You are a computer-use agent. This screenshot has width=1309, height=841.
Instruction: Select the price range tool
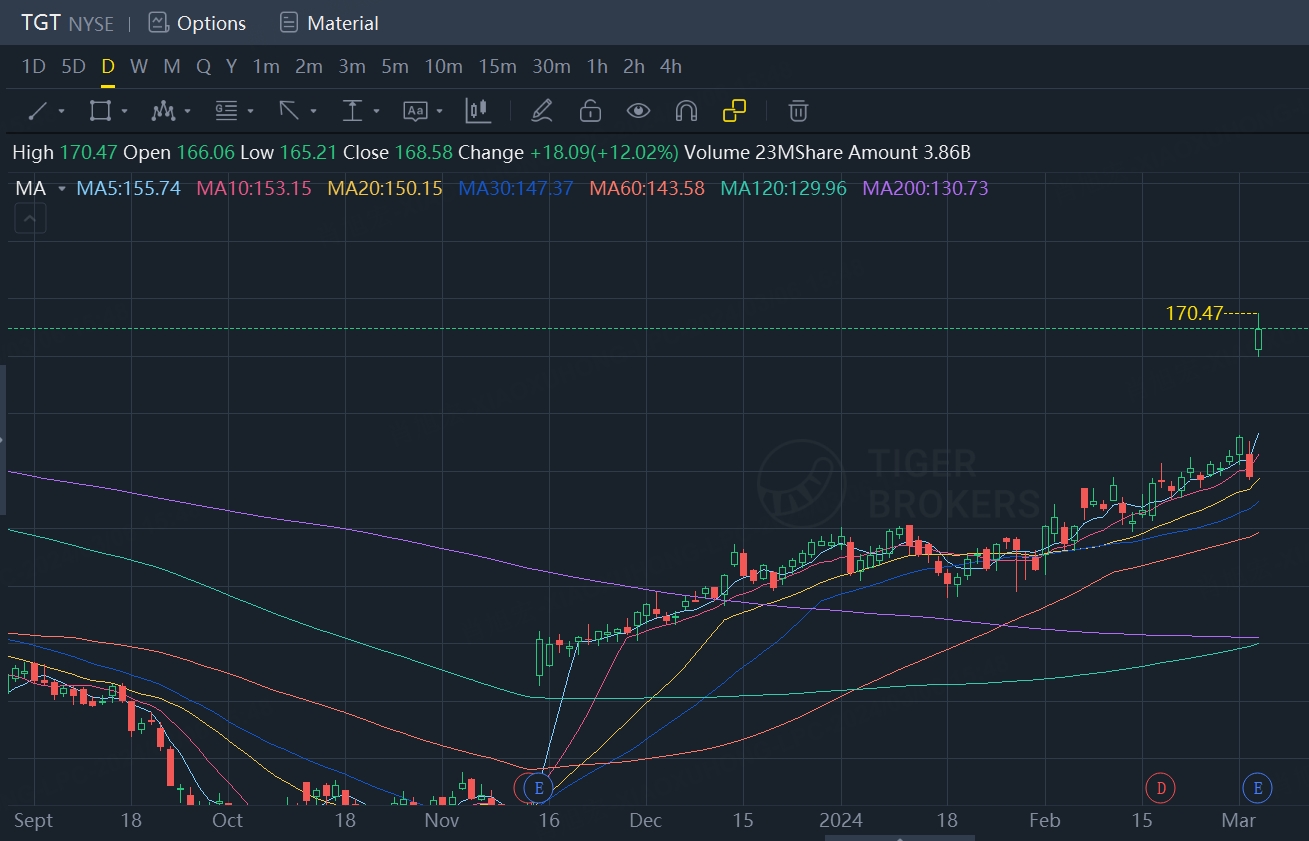tap(354, 110)
